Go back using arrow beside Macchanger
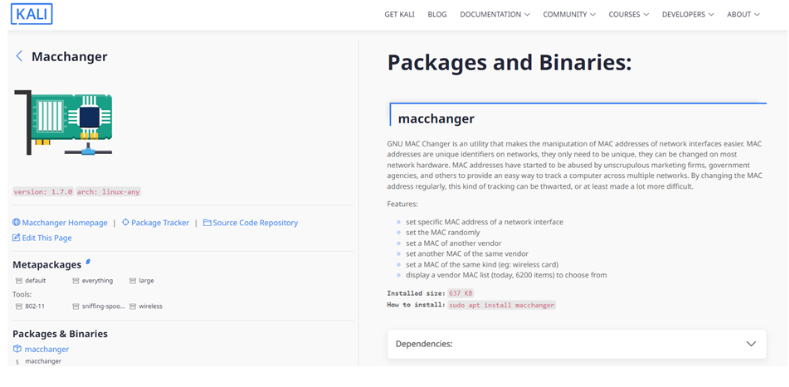Image resolution: width=789 pixels, height=387 pixels. coord(19,56)
